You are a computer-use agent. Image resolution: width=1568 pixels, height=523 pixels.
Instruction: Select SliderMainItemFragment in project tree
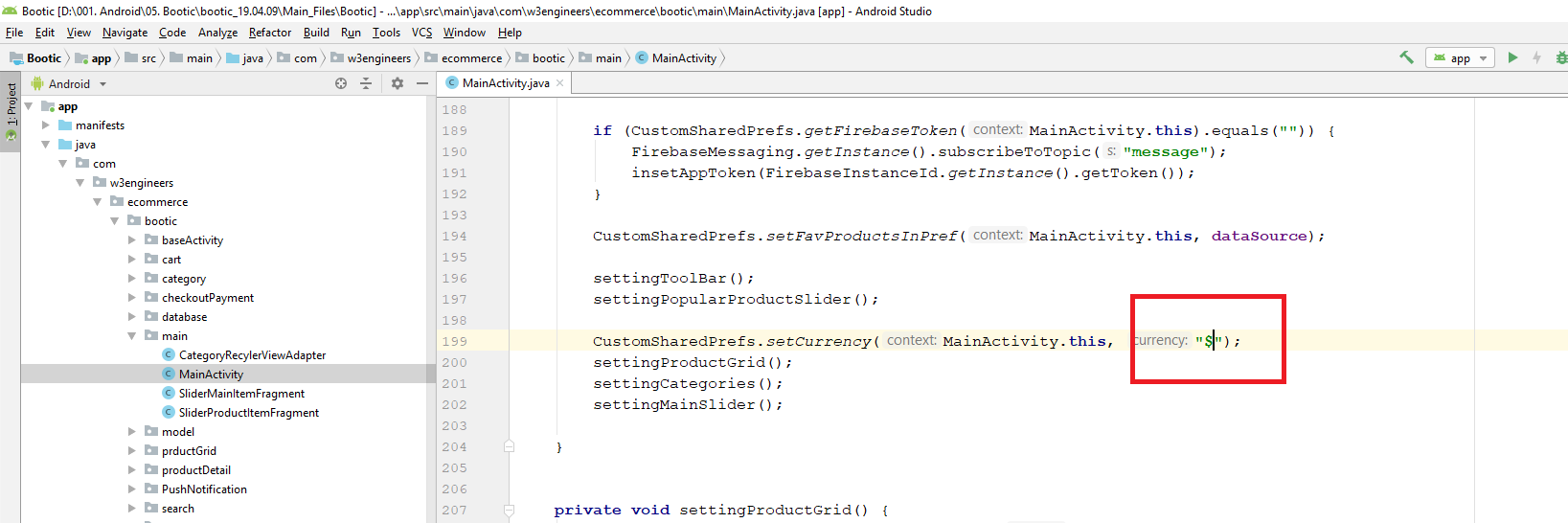(241, 394)
